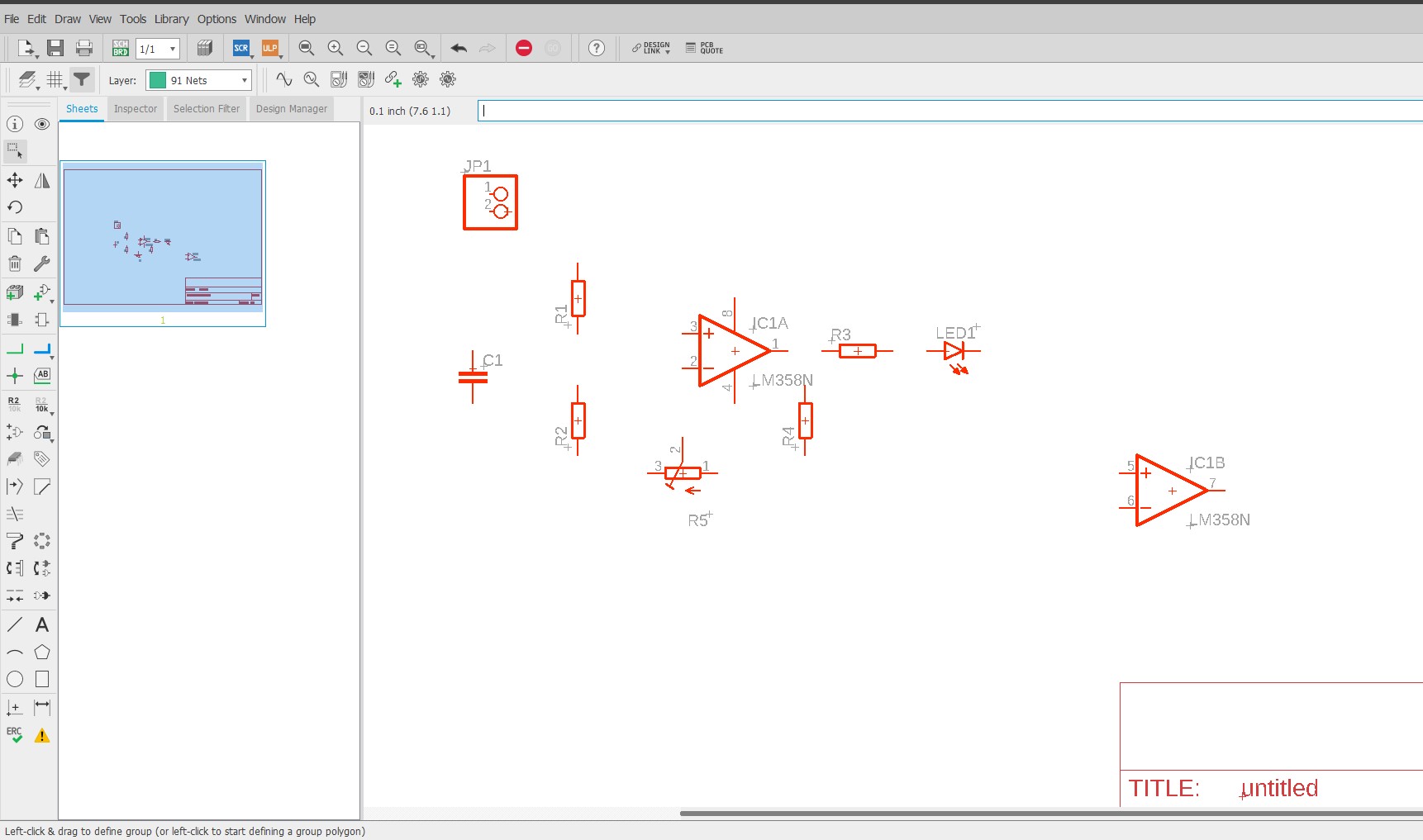This screenshot has width=1423, height=840.
Task: Pick the Text tool
Action: click(x=42, y=624)
